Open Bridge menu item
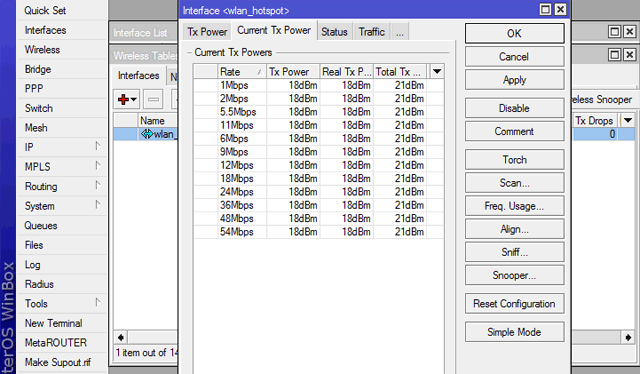This screenshot has width=640, height=374. [x=62, y=69]
